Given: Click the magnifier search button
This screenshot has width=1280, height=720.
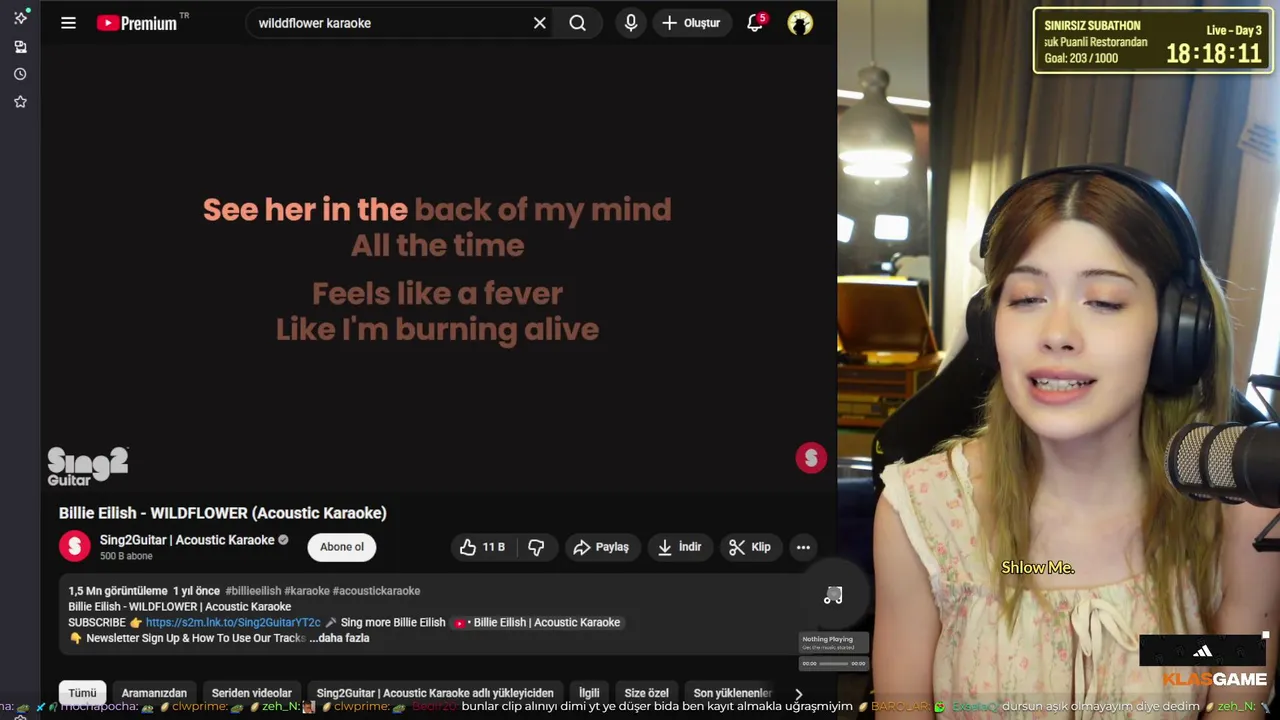Looking at the screenshot, I should coord(578,23).
